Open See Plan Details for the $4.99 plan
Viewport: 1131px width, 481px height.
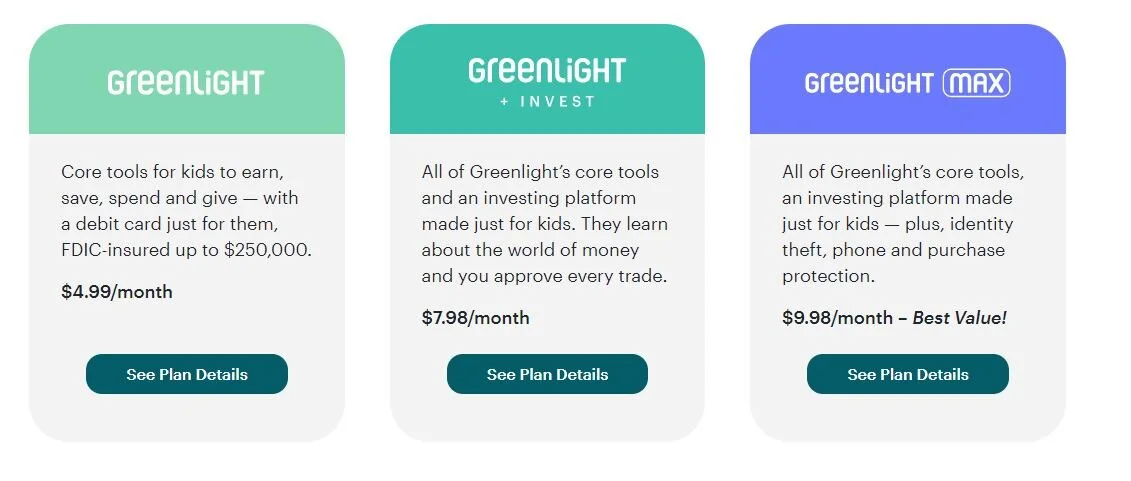[x=187, y=374]
